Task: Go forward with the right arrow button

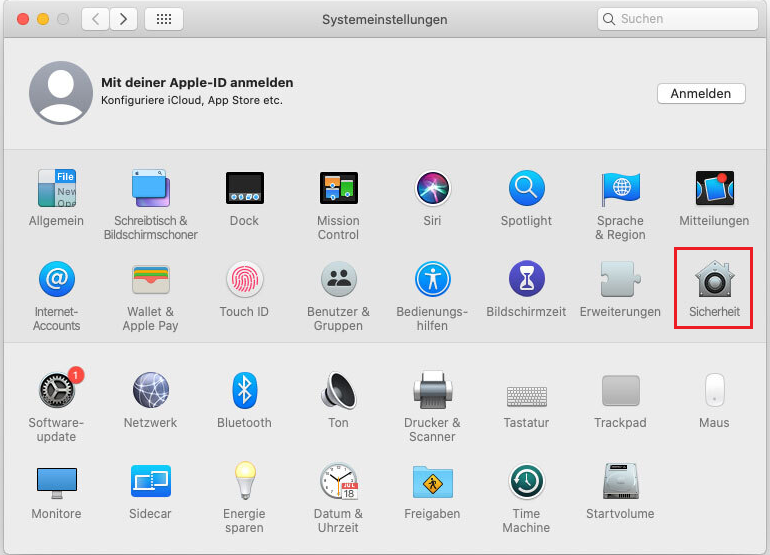Action: [123, 19]
